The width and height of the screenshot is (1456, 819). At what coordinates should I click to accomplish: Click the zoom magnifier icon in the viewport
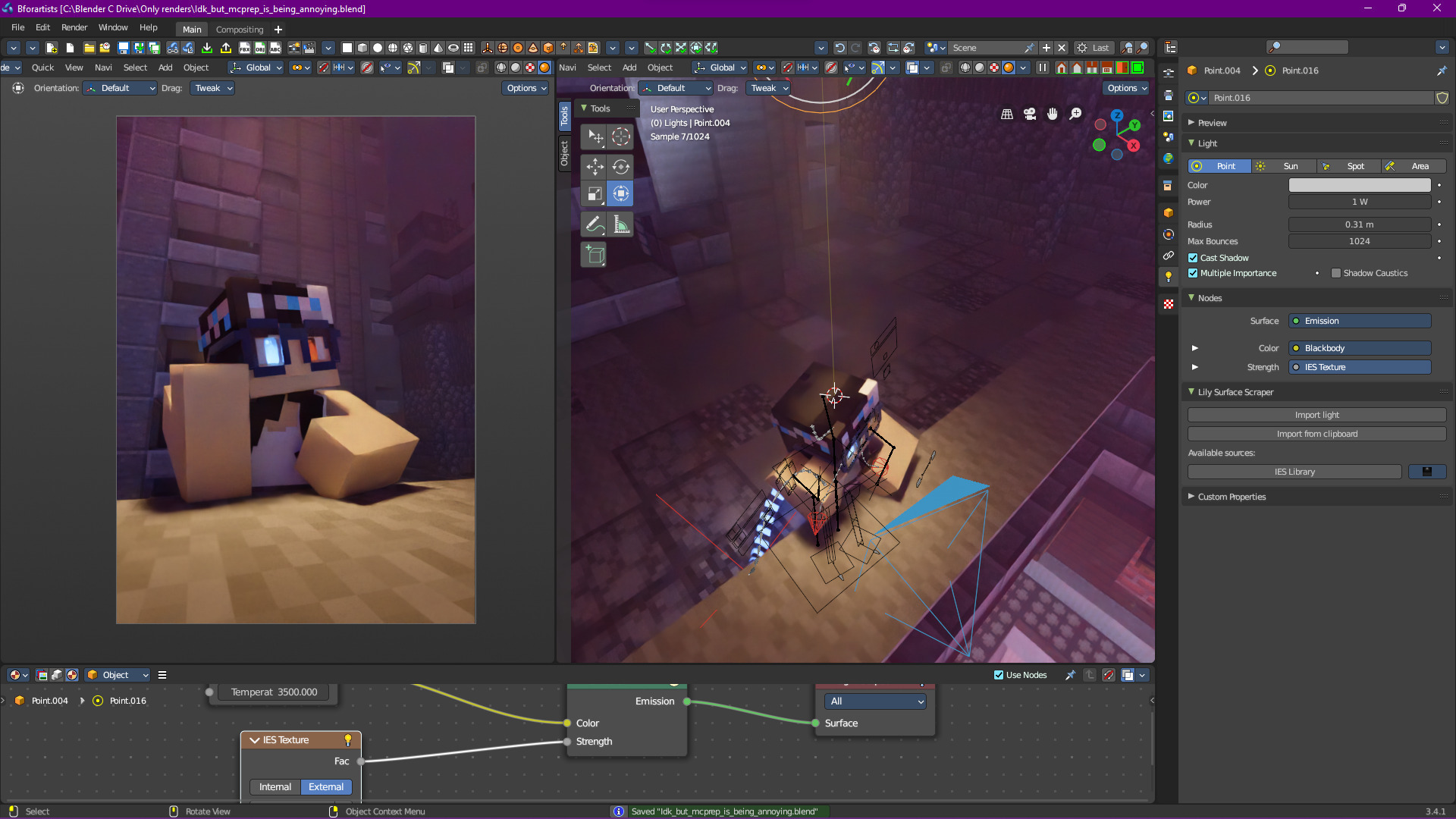[1075, 114]
